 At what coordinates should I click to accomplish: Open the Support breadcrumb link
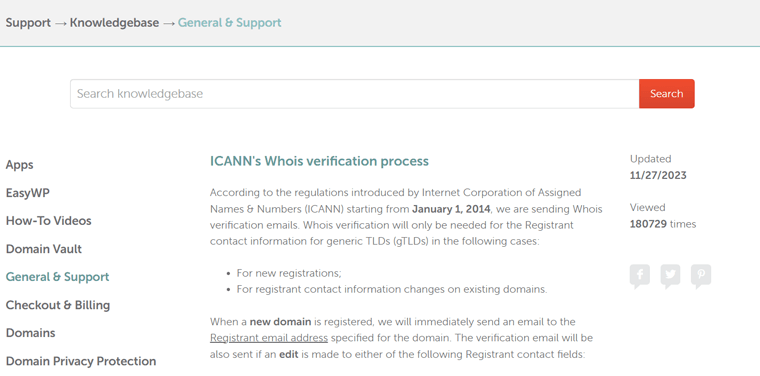point(28,23)
